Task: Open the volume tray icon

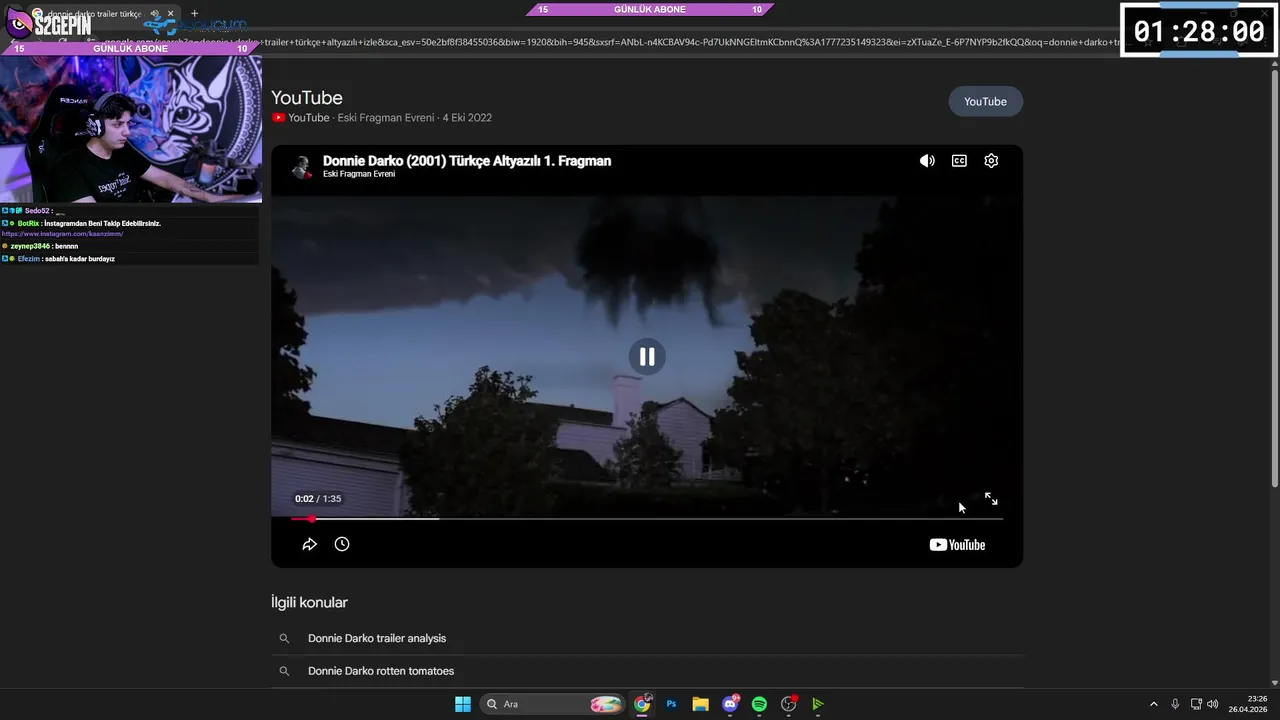Action: (1212, 704)
